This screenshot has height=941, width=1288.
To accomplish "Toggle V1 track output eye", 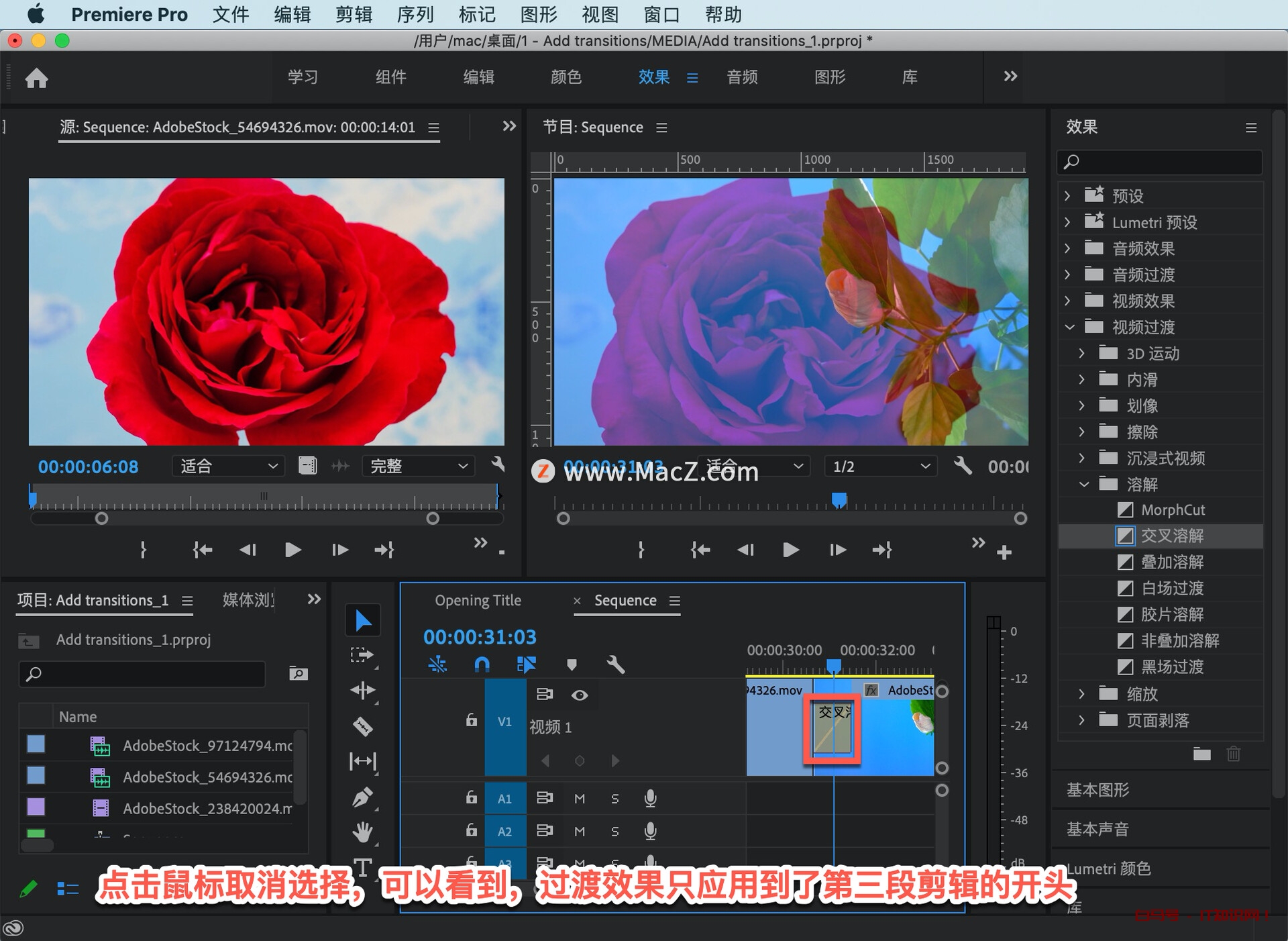I will (x=580, y=695).
